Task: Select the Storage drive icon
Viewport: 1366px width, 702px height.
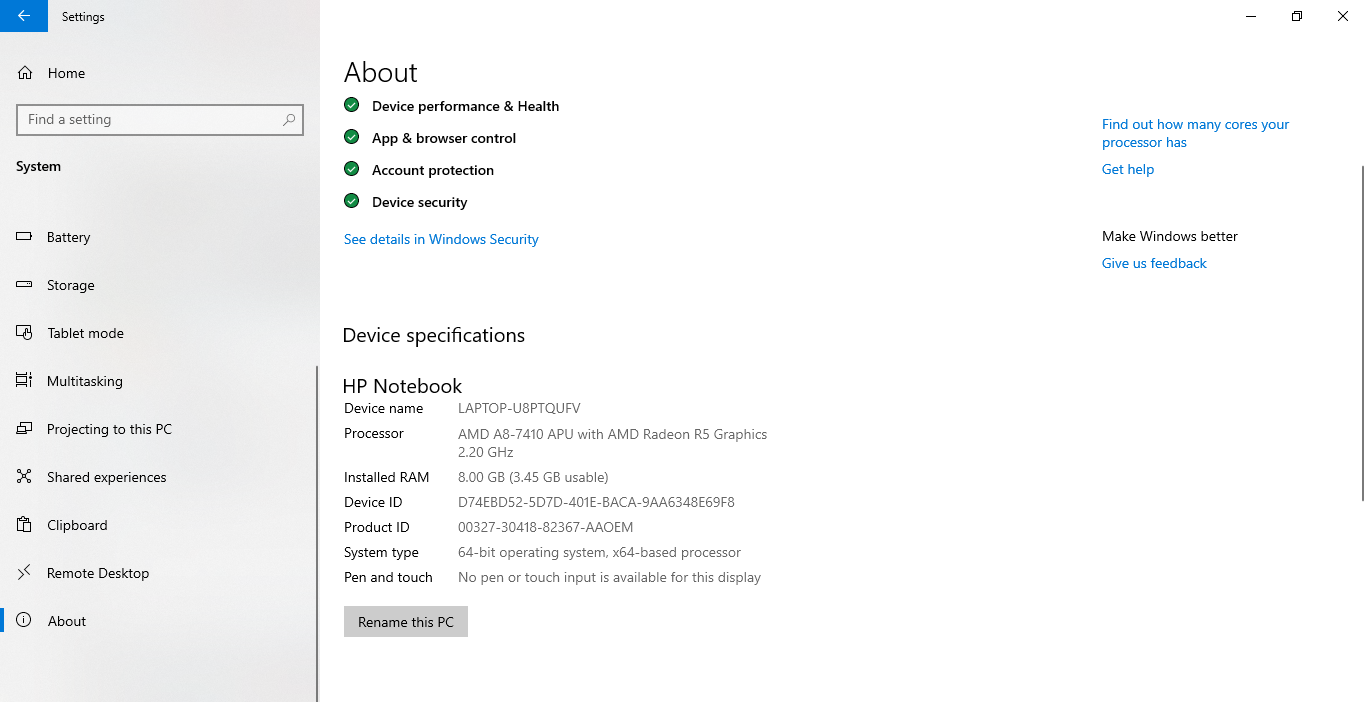Action: (25, 285)
